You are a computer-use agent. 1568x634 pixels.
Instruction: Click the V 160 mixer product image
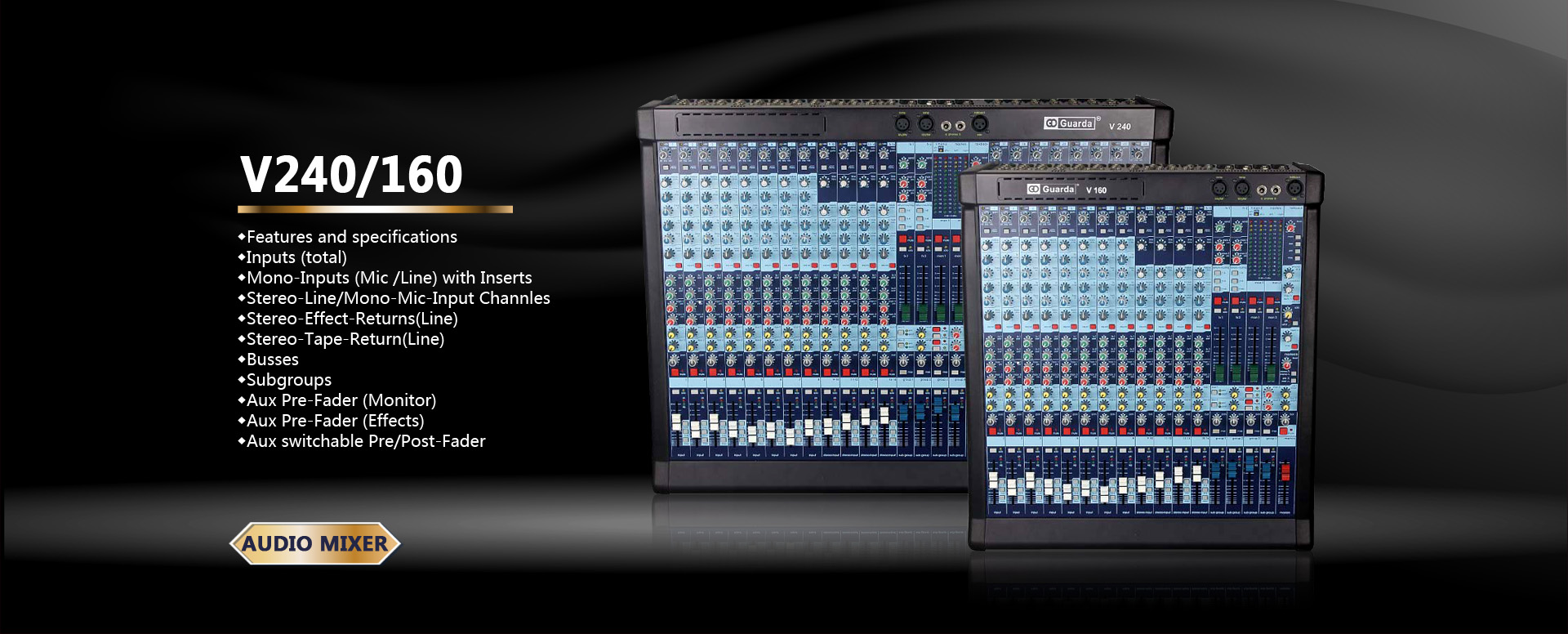1141,356
